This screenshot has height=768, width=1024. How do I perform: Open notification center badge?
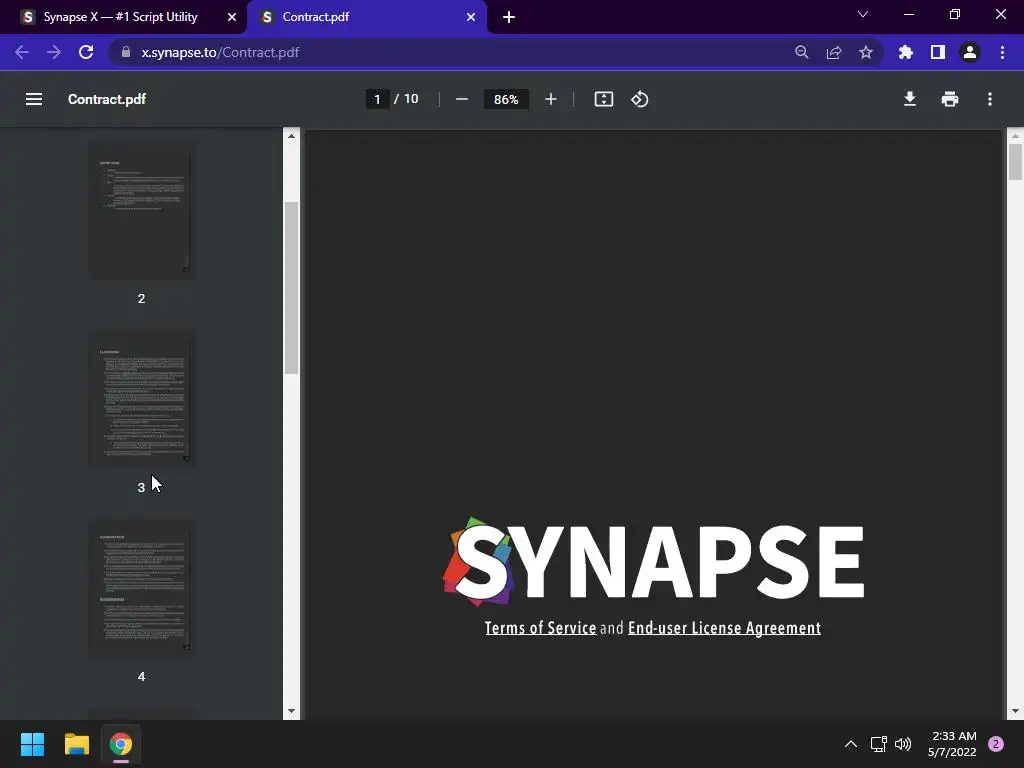click(x=995, y=744)
